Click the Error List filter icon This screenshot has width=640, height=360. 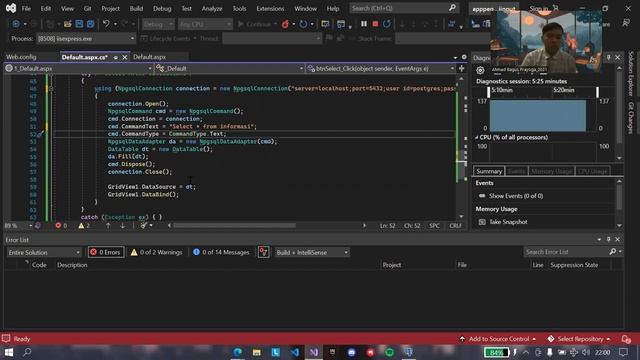point(263,253)
